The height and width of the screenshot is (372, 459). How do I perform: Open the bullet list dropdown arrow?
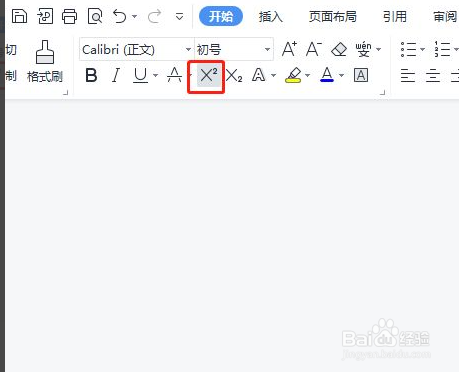click(422, 49)
